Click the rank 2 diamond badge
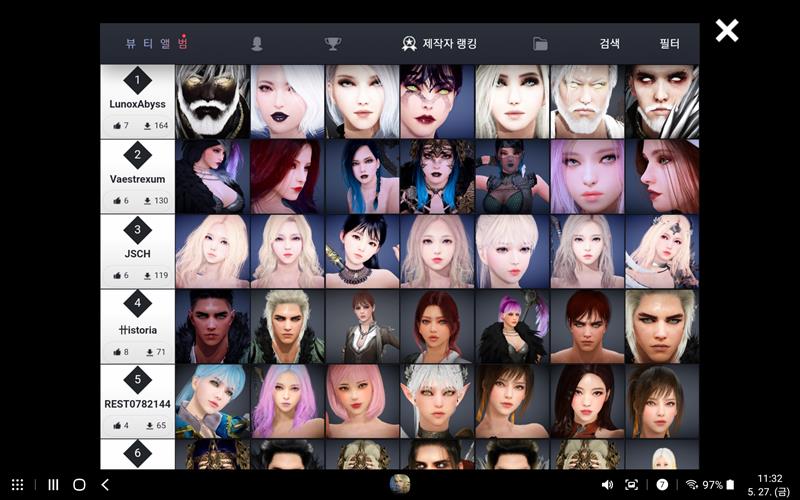The image size is (800, 500). coord(137,155)
